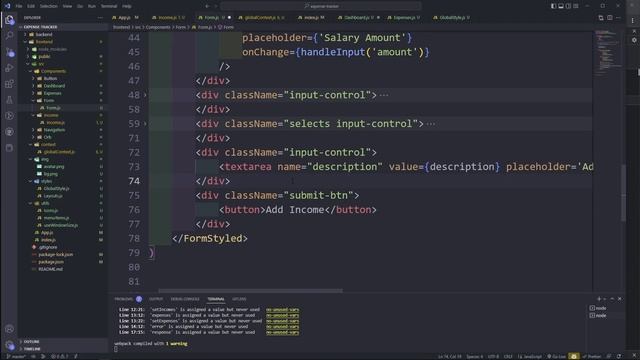Add new terminal with plus icon

click(x=599, y=299)
